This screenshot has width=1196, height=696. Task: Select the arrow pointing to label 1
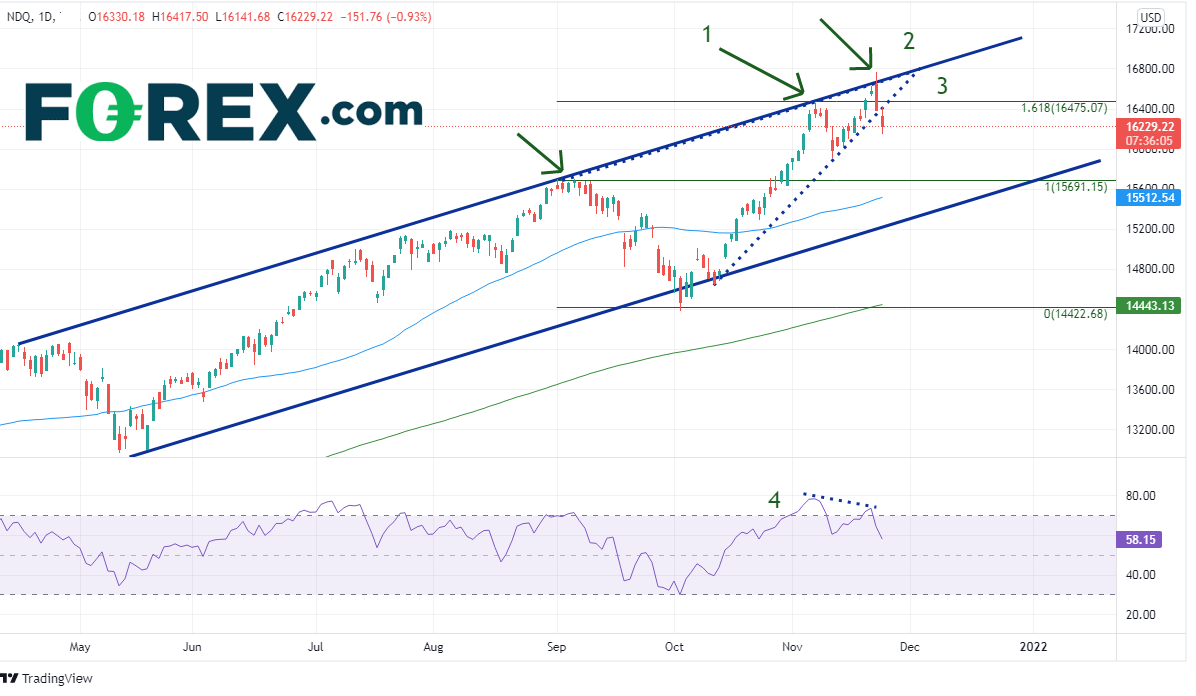point(762,62)
